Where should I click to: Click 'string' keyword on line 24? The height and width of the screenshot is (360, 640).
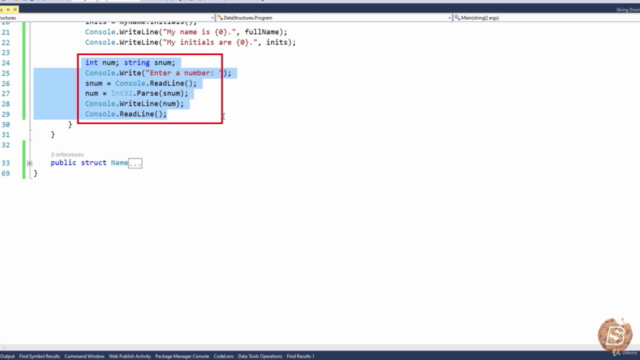click(137, 62)
